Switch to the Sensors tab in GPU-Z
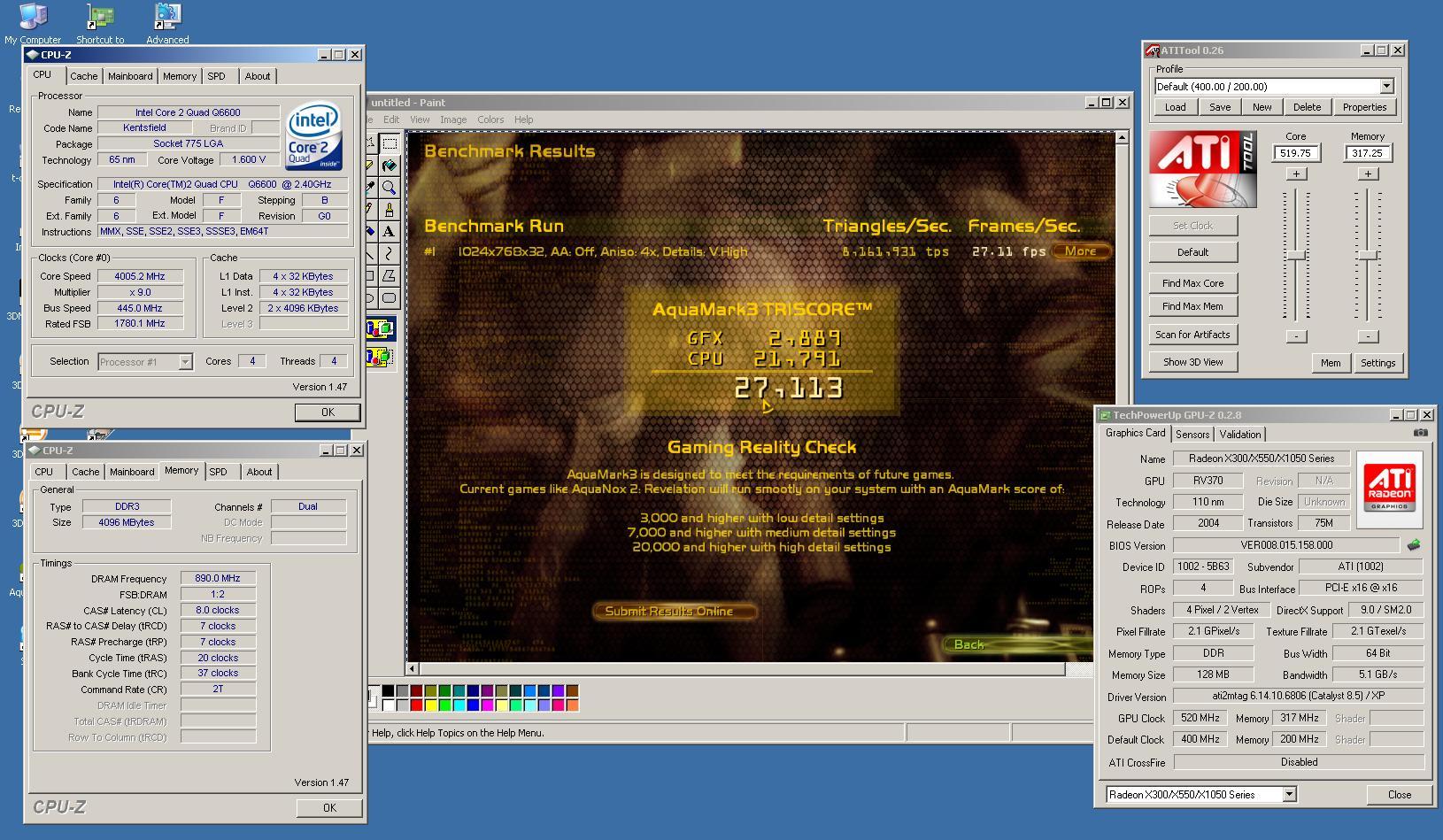The image size is (1443, 840). click(1192, 434)
